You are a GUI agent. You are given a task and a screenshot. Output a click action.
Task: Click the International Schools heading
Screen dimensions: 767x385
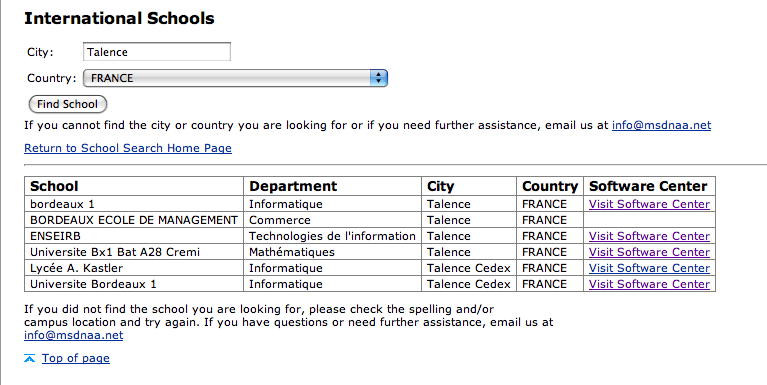(x=119, y=19)
